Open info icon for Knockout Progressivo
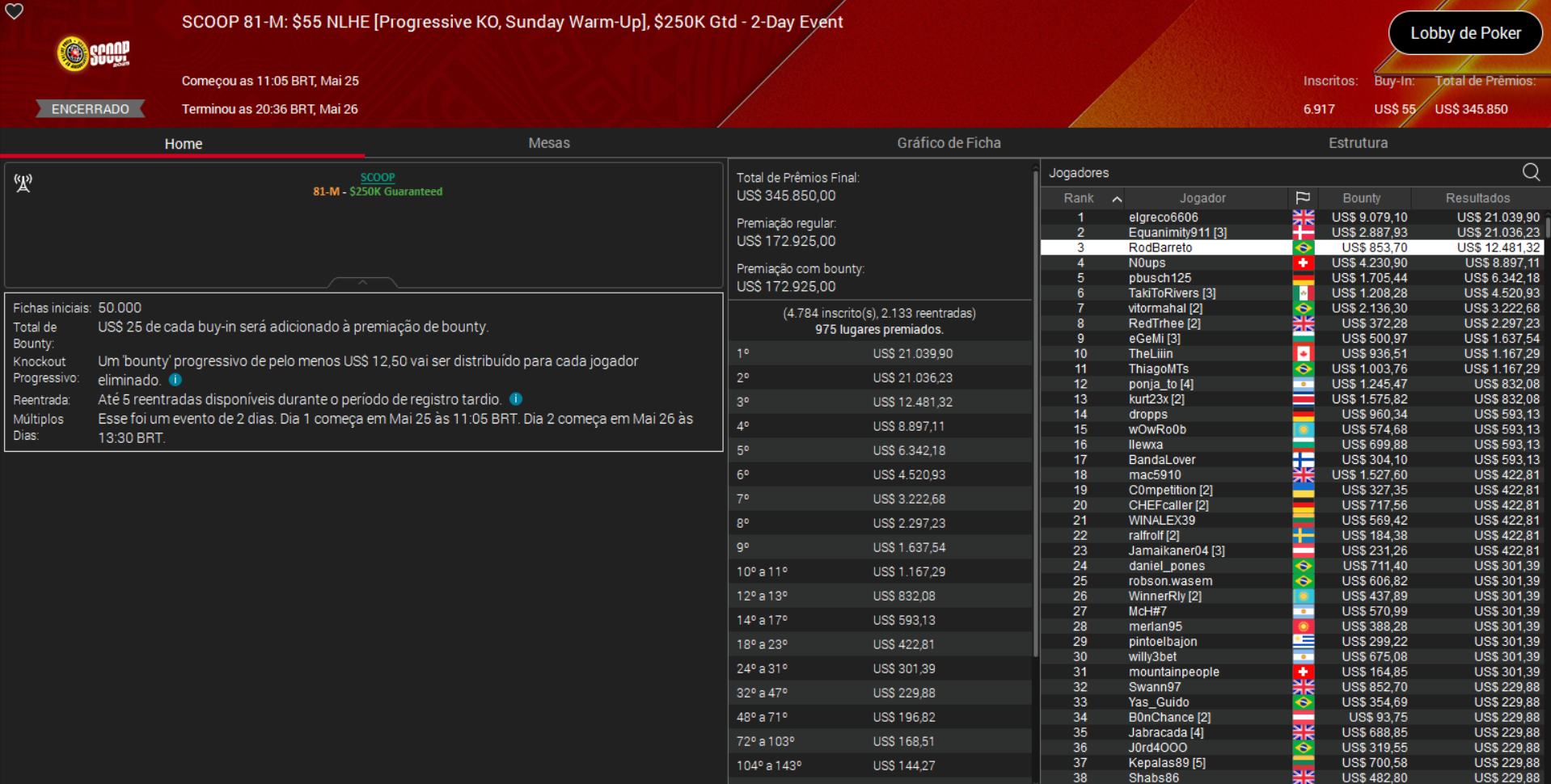 [175, 380]
